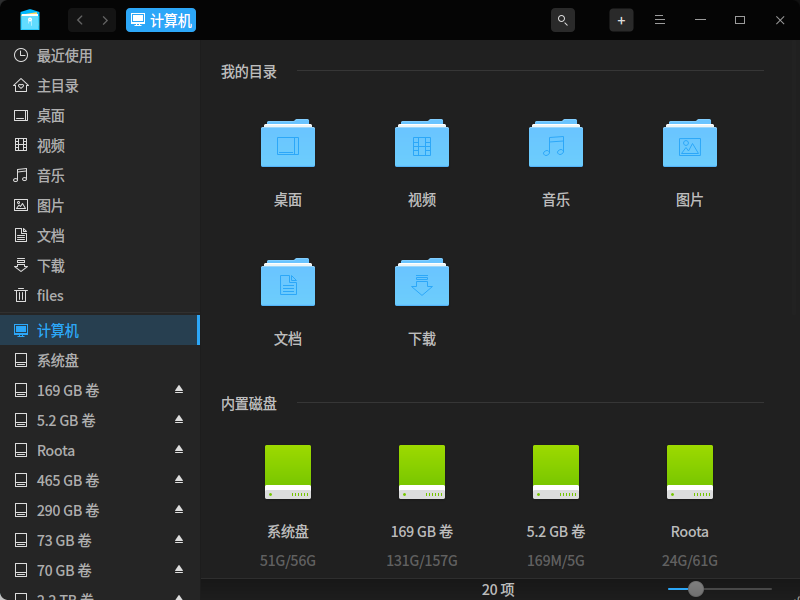Select 169 GB 卷 in the sidebar
Image resolution: width=800 pixels, height=600 pixels.
pyautogui.click(x=100, y=390)
